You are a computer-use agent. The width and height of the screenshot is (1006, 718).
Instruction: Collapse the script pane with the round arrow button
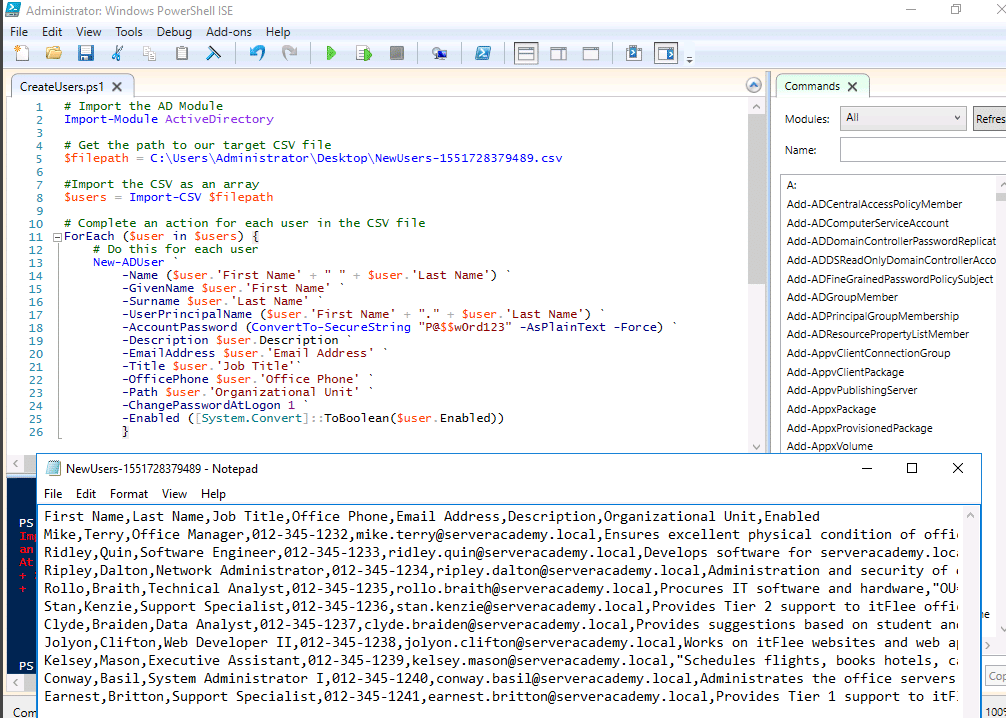tap(754, 86)
